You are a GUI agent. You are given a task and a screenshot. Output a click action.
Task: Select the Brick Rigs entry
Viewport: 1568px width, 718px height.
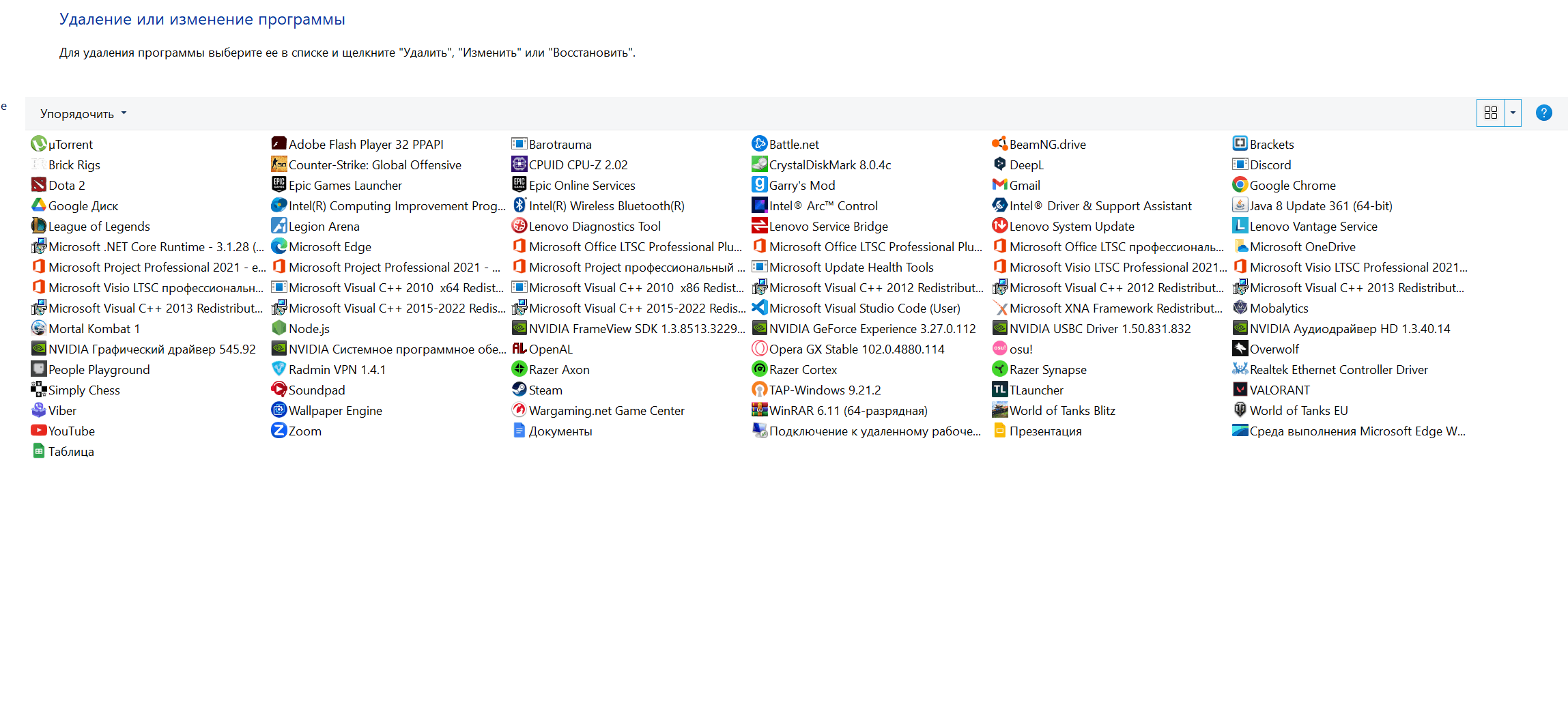(x=66, y=164)
